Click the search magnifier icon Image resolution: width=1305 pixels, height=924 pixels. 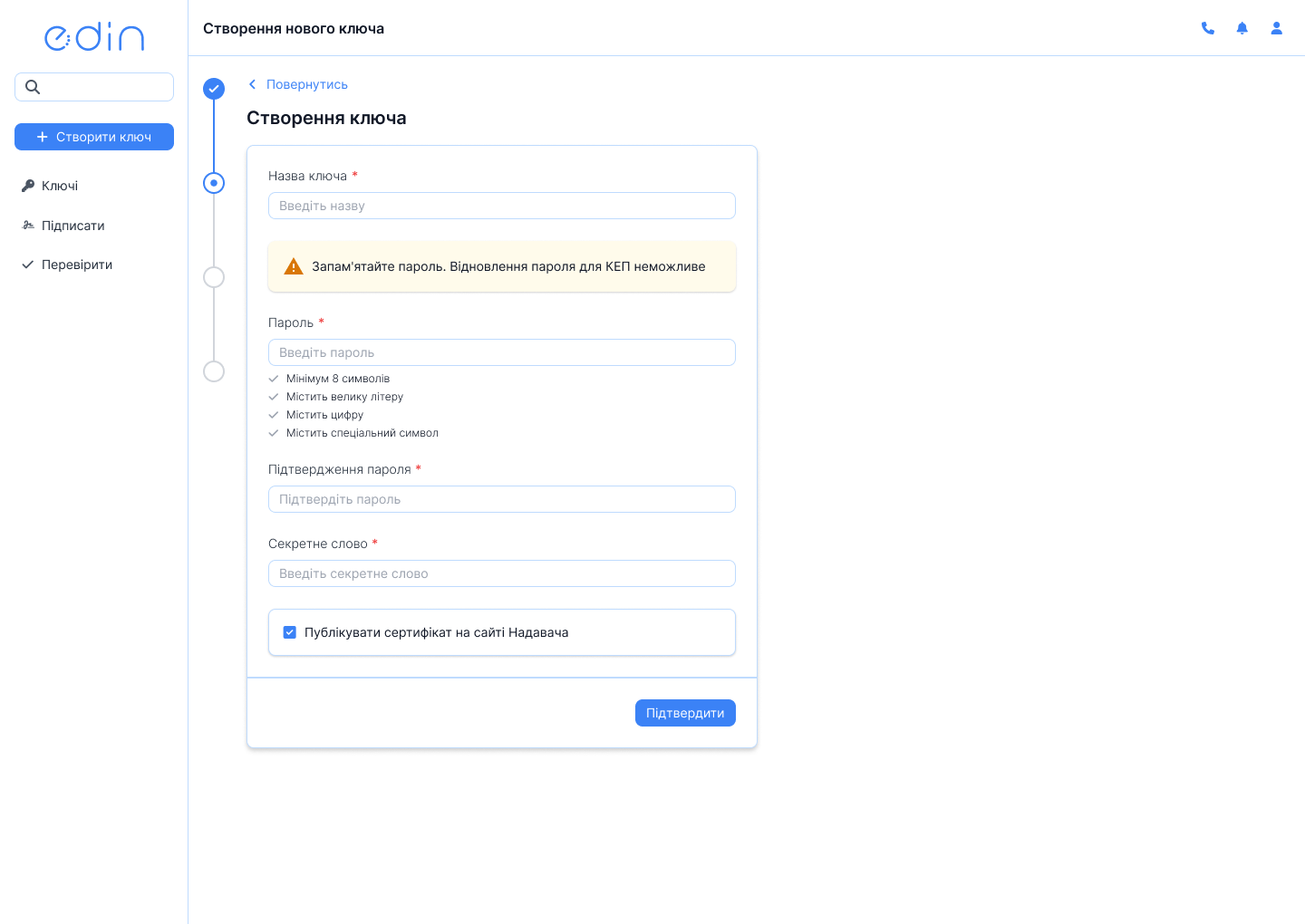pyautogui.click(x=33, y=87)
